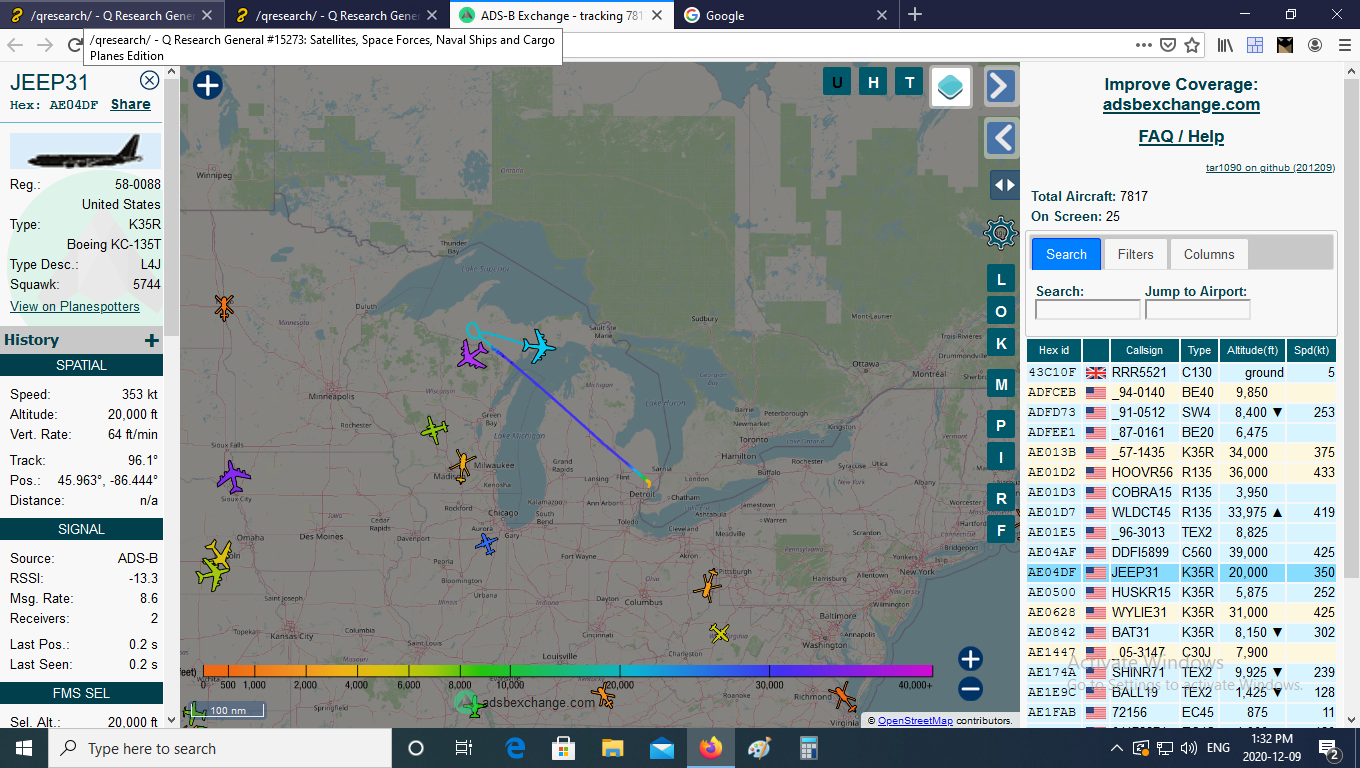
Task: Select the orange aircraft near Madison
Action: tap(462, 465)
